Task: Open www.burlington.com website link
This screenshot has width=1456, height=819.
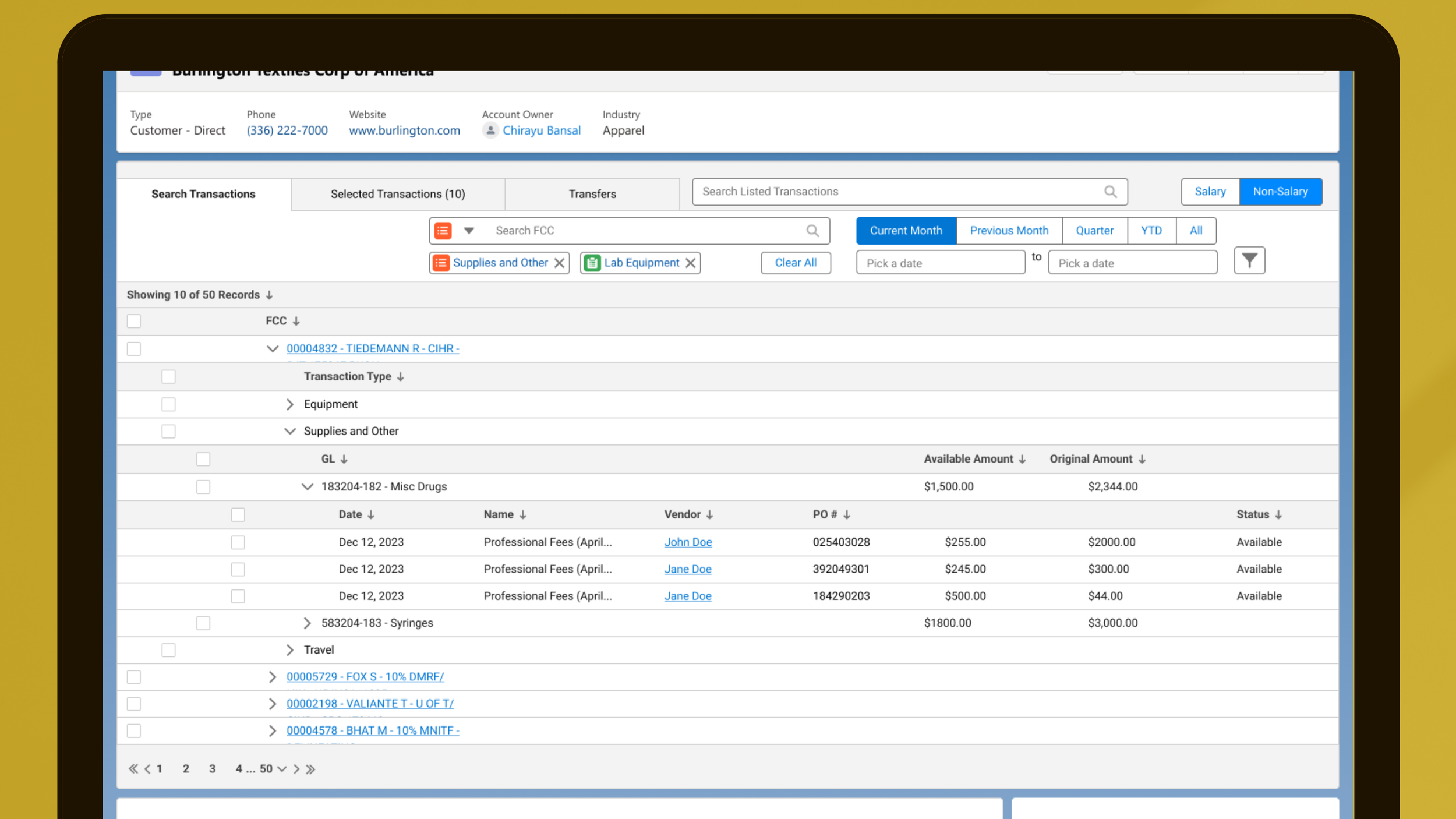Action: click(x=404, y=130)
